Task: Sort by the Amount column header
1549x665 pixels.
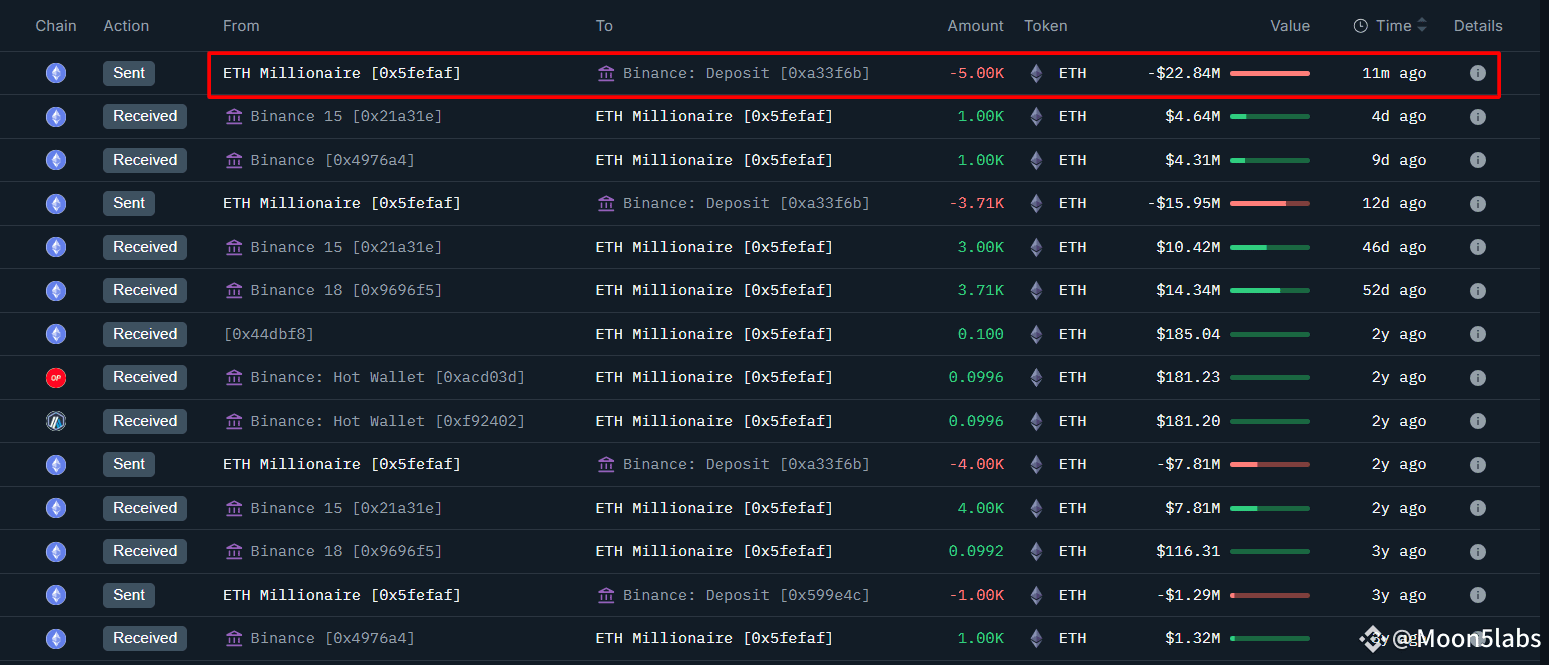Action: (975, 26)
